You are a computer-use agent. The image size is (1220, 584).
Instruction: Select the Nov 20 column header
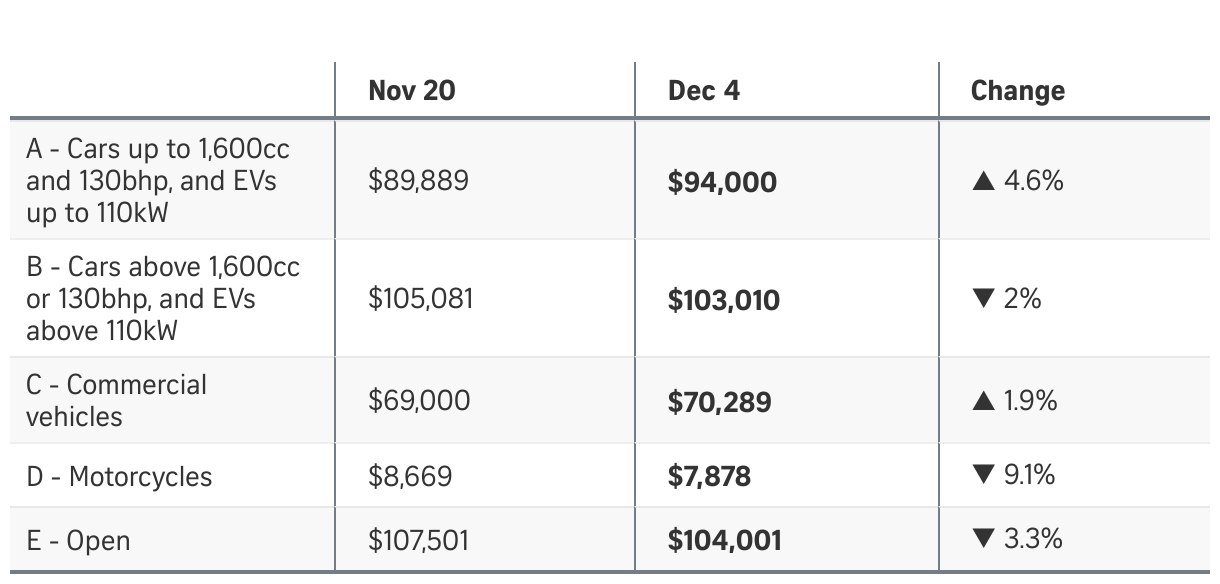(x=412, y=91)
